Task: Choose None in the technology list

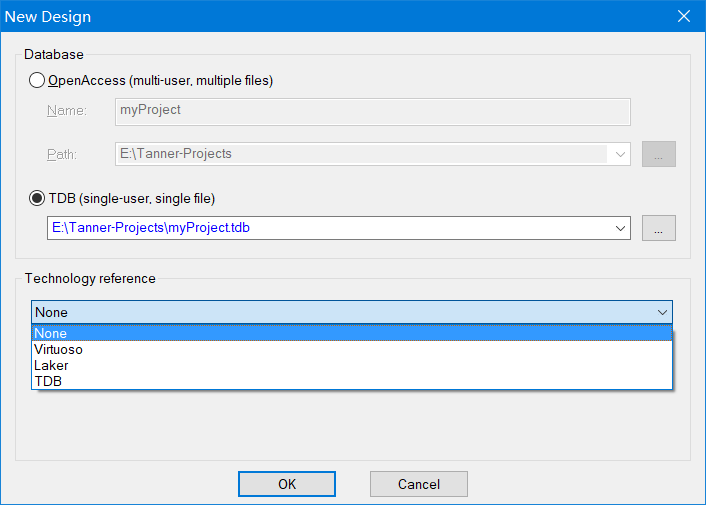Action: (352, 334)
